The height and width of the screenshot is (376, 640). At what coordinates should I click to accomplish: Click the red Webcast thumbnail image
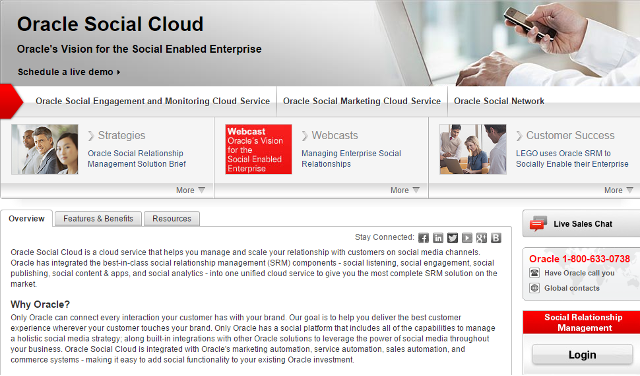pos(258,149)
